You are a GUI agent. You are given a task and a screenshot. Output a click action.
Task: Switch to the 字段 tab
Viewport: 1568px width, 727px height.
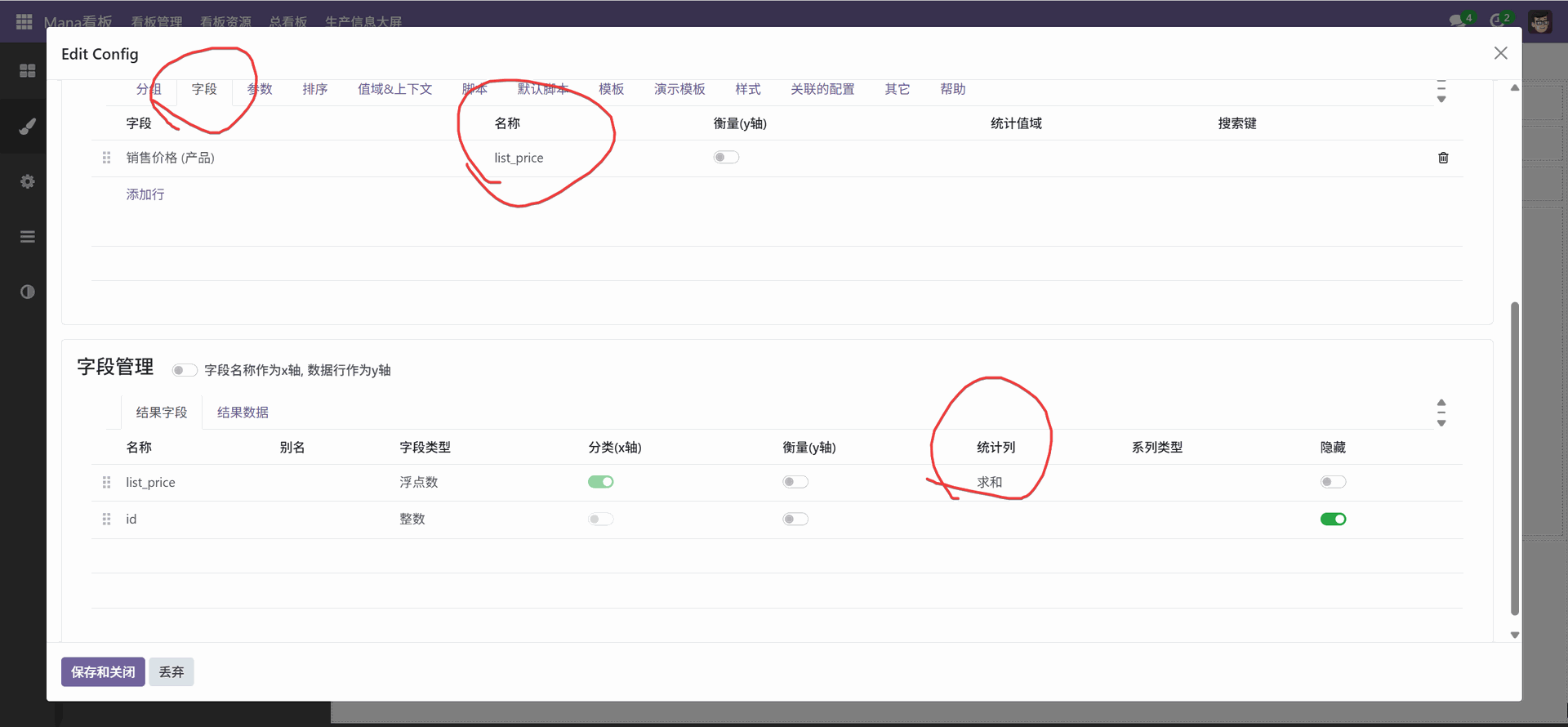[204, 89]
